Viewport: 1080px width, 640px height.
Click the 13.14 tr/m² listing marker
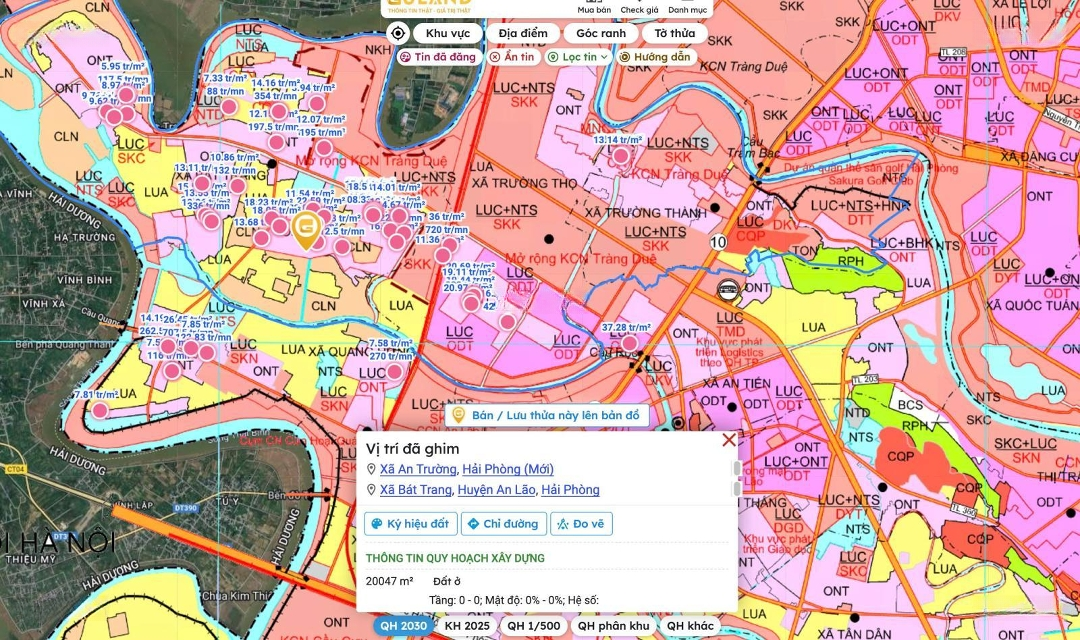point(621,156)
